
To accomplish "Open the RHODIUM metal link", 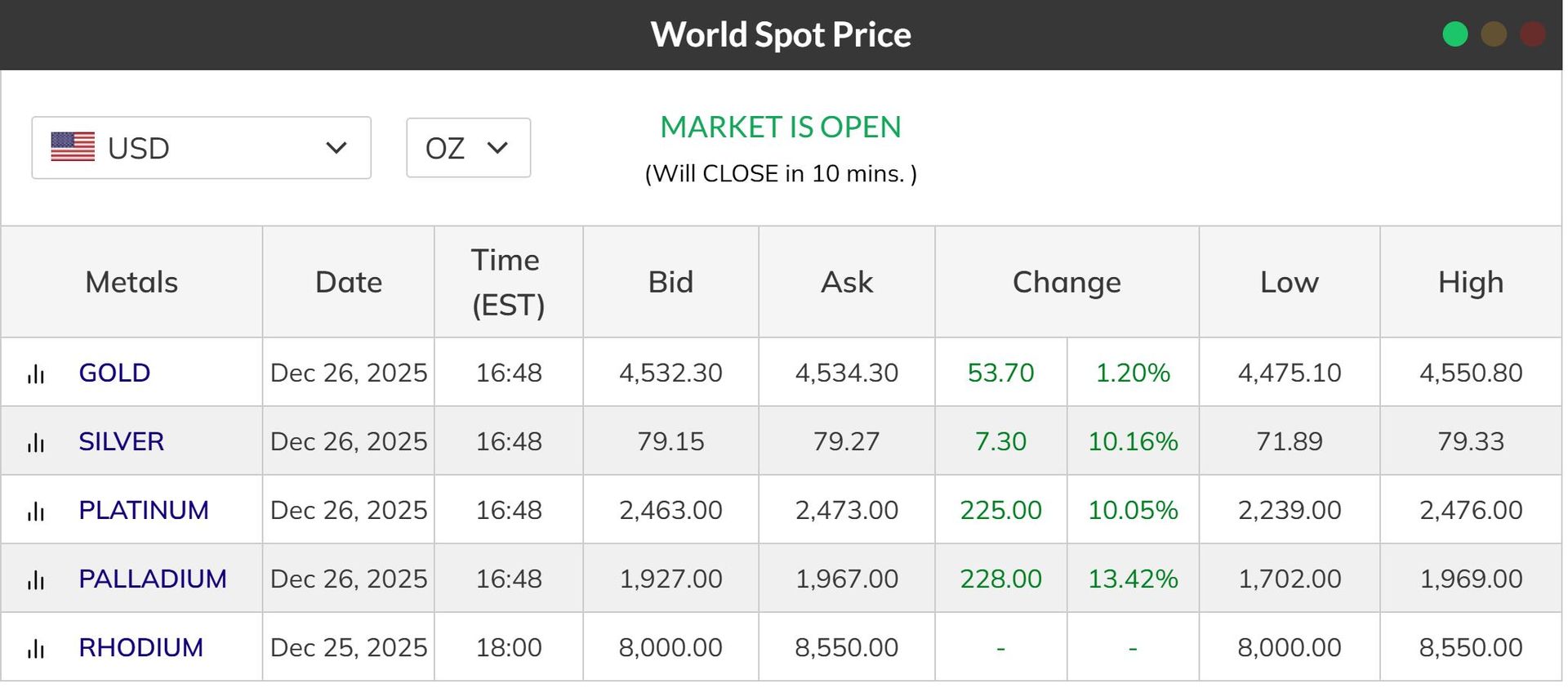I will (140, 647).
